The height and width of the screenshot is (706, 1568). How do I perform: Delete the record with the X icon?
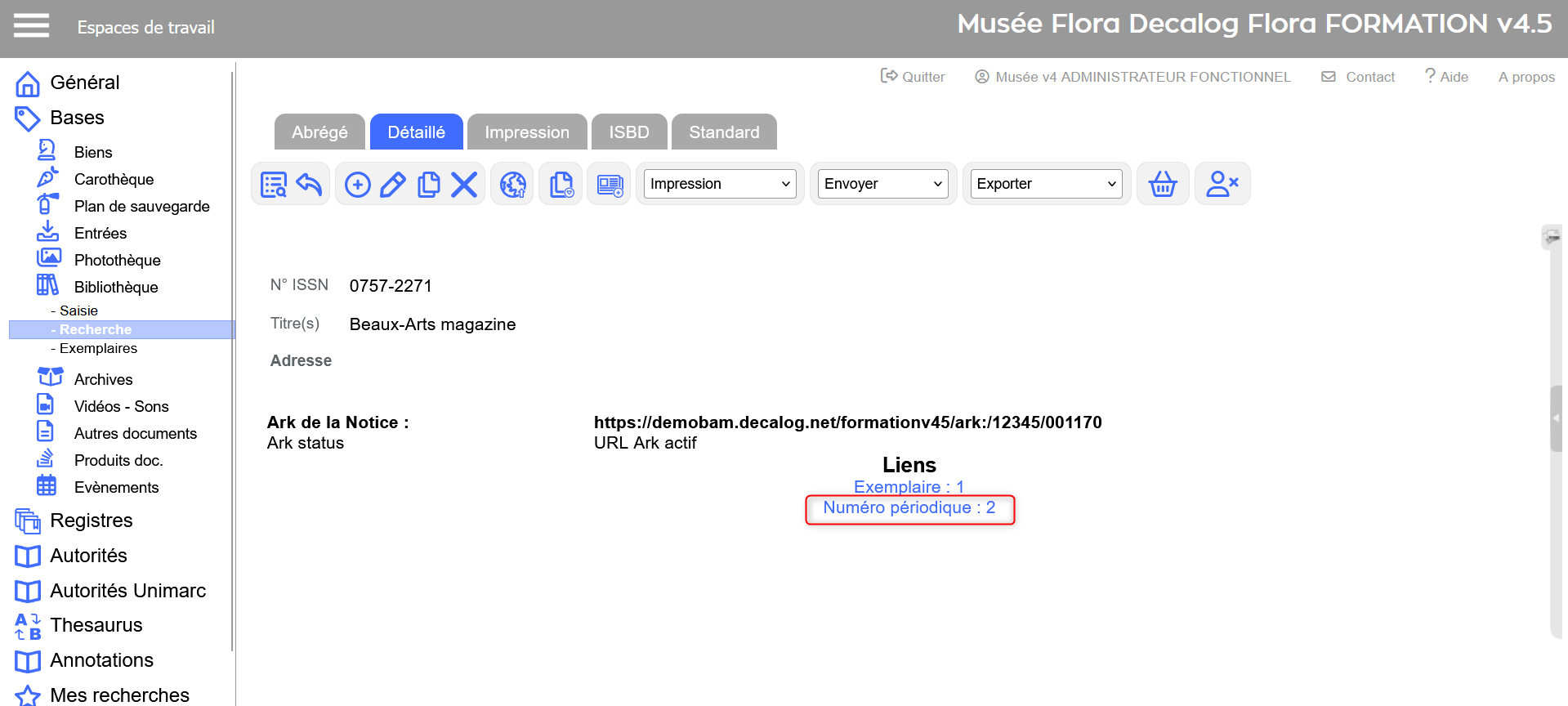(464, 185)
